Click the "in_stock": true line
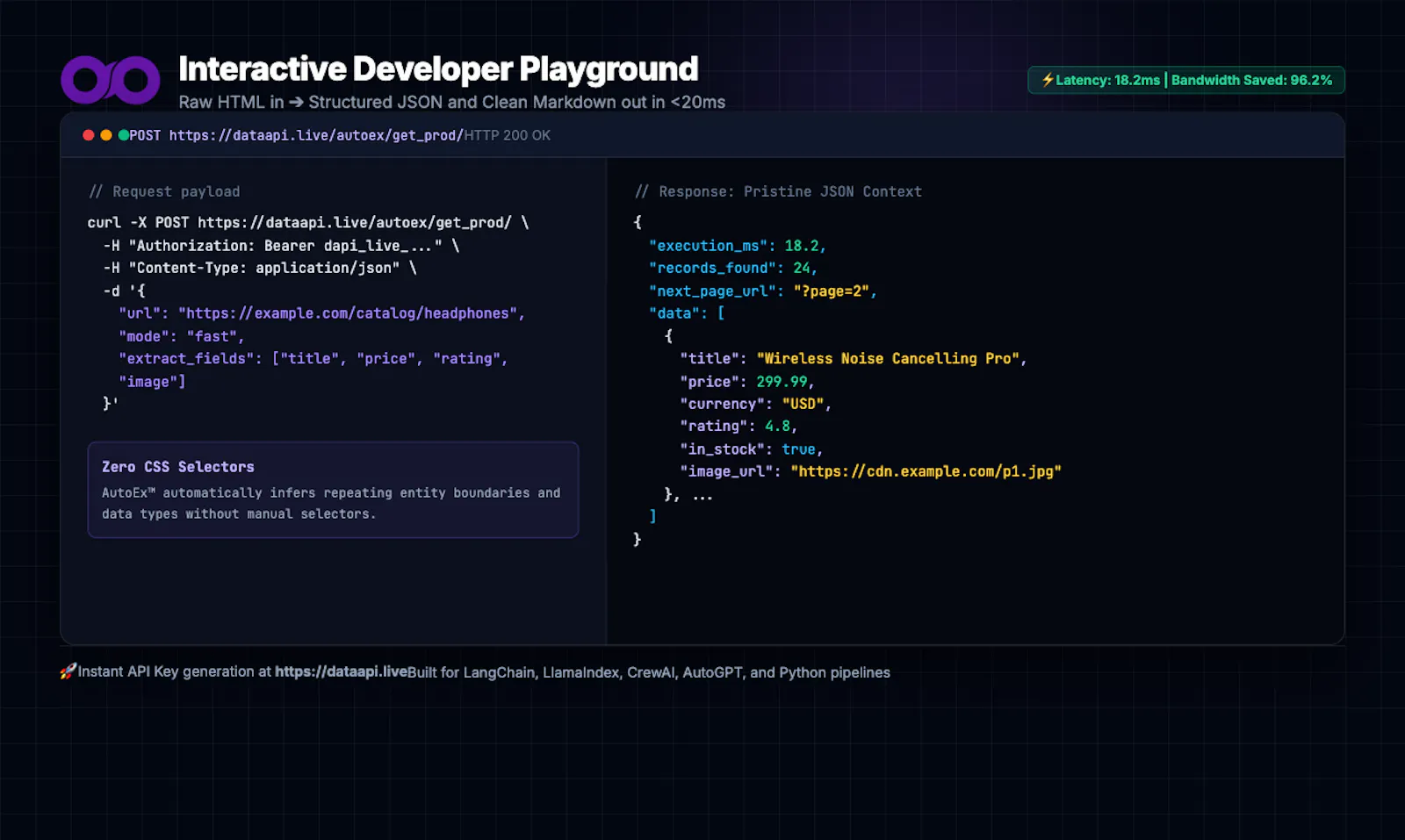Image resolution: width=1405 pixels, height=840 pixels. [x=752, y=449]
